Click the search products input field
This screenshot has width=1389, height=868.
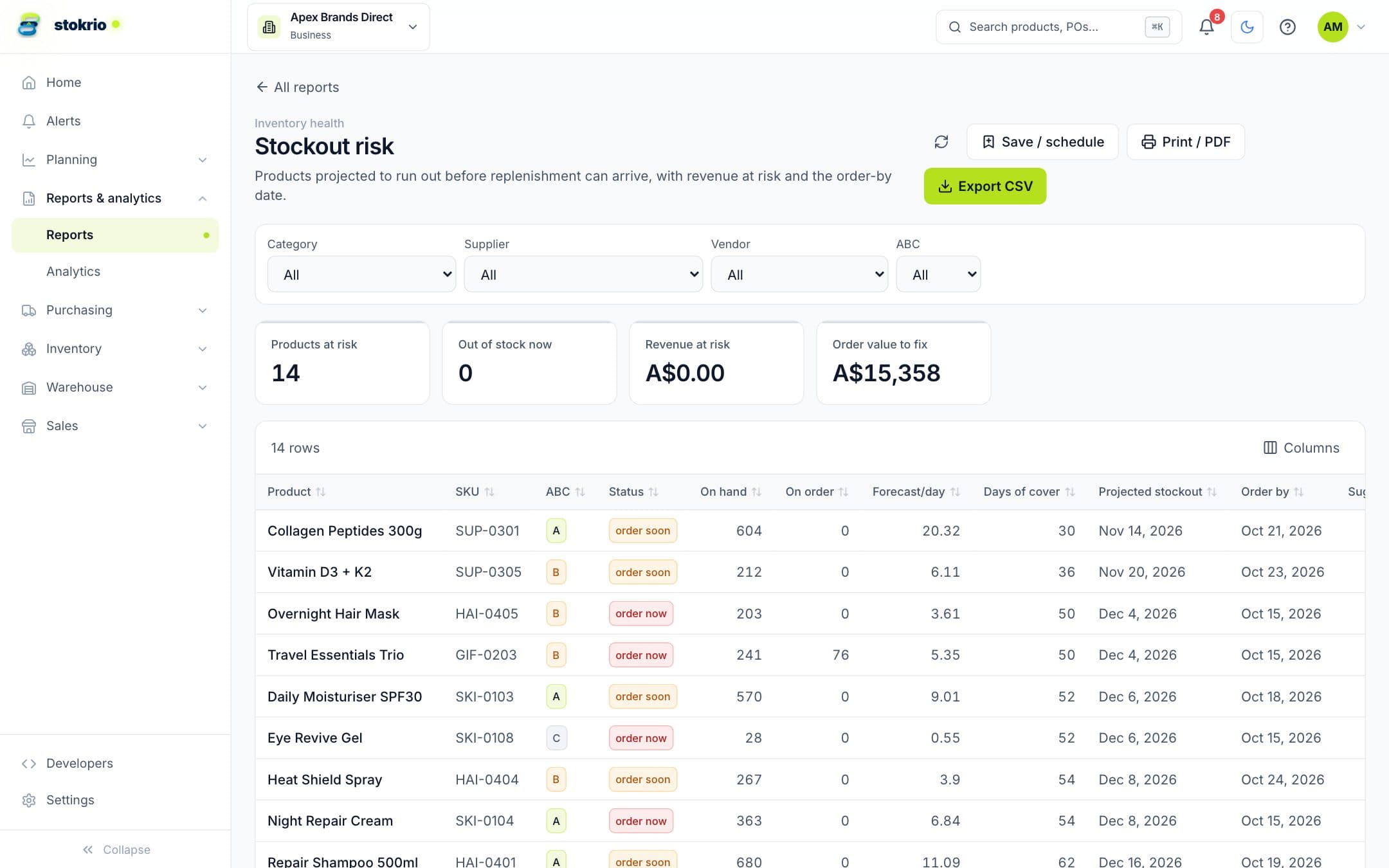(1058, 26)
